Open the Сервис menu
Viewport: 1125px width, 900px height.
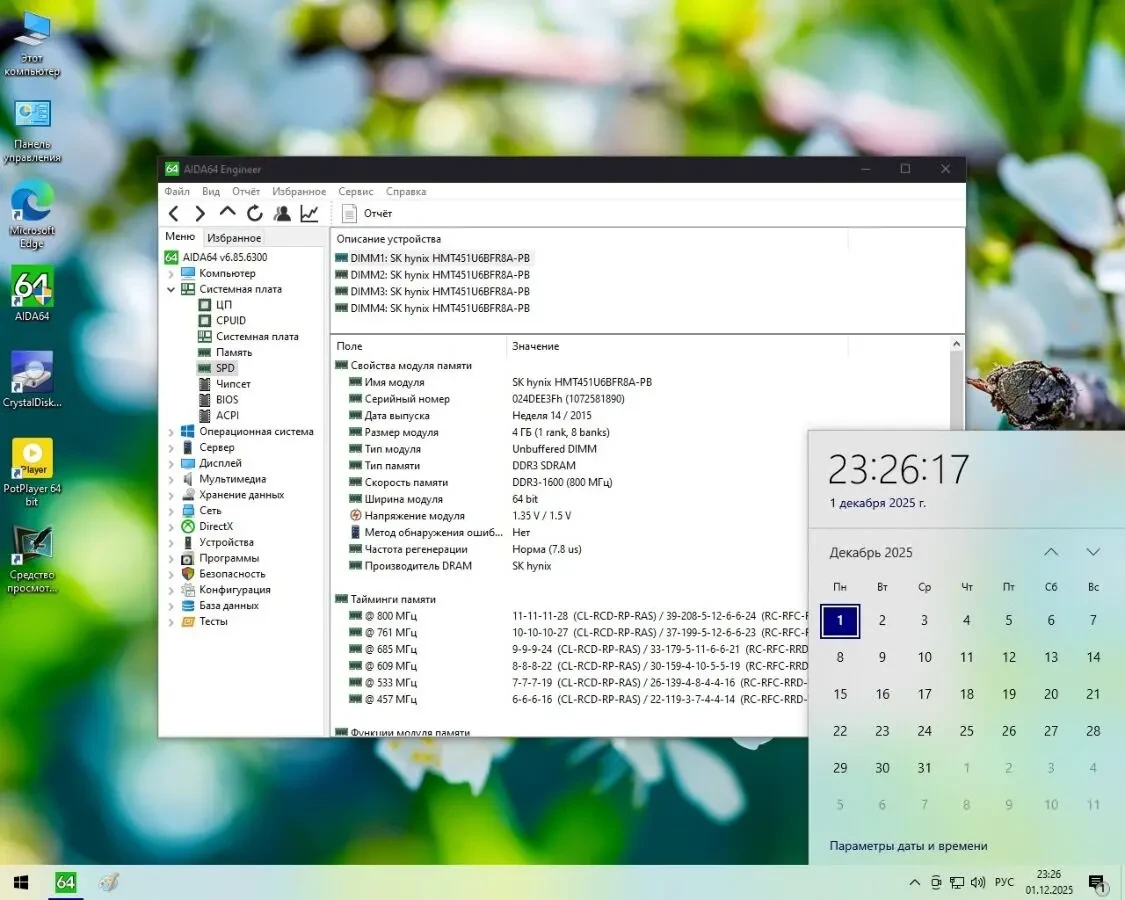tap(355, 191)
